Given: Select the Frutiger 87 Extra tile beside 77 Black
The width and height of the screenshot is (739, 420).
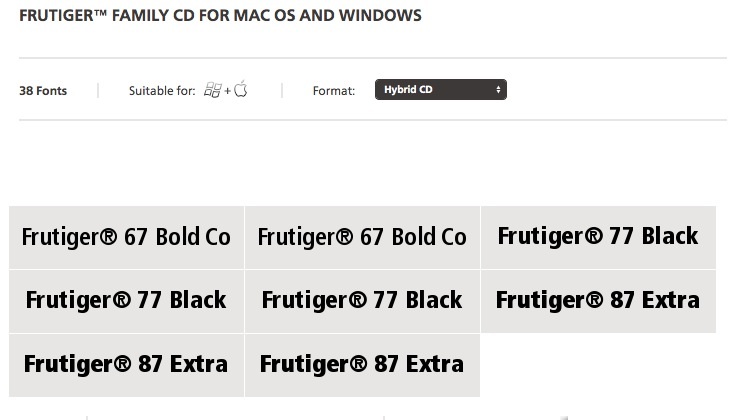Looking at the screenshot, I should pyautogui.click(x=599, y=301).
